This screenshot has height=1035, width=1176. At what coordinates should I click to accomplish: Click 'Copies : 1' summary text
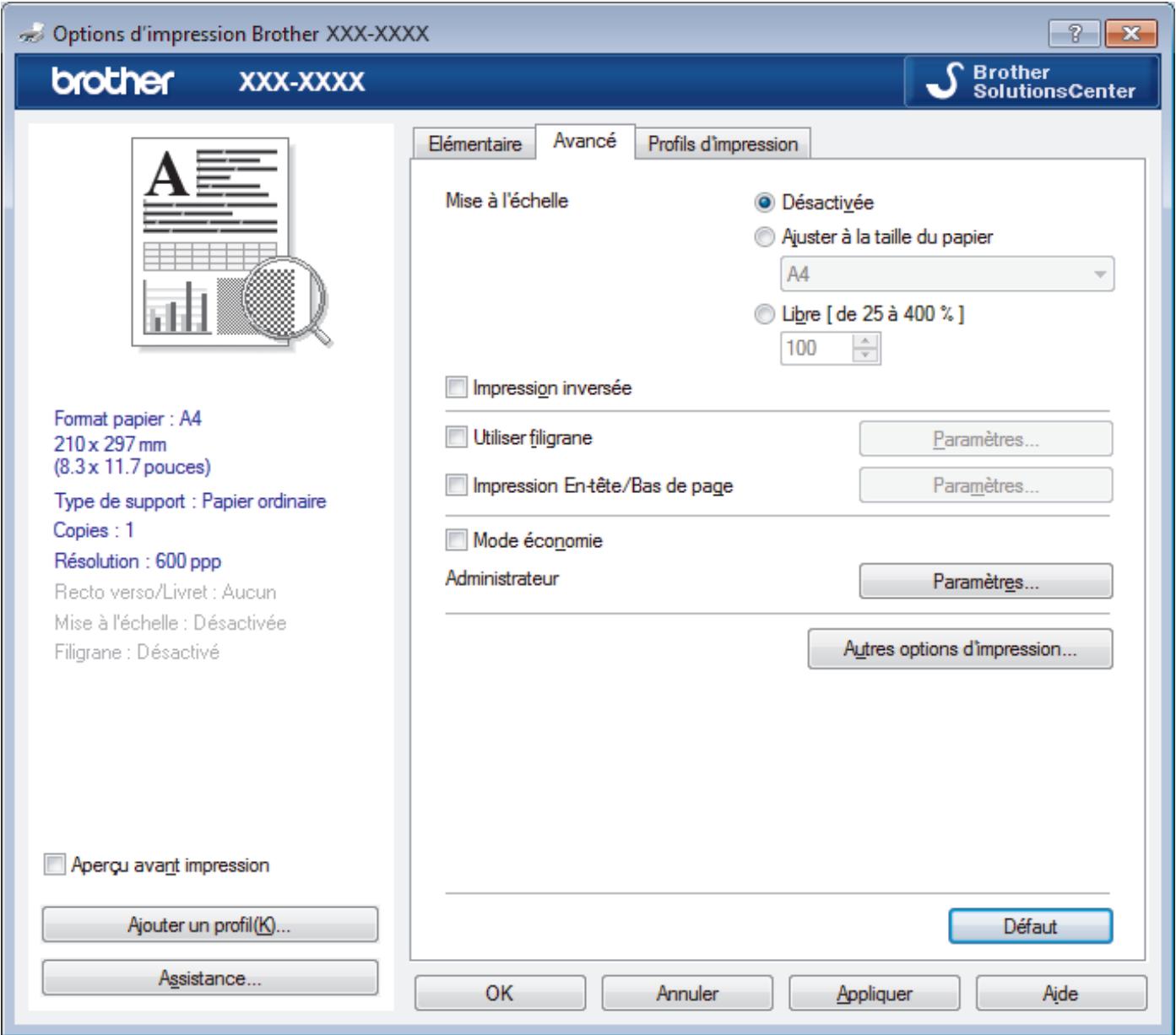click(x=94, y=531)
